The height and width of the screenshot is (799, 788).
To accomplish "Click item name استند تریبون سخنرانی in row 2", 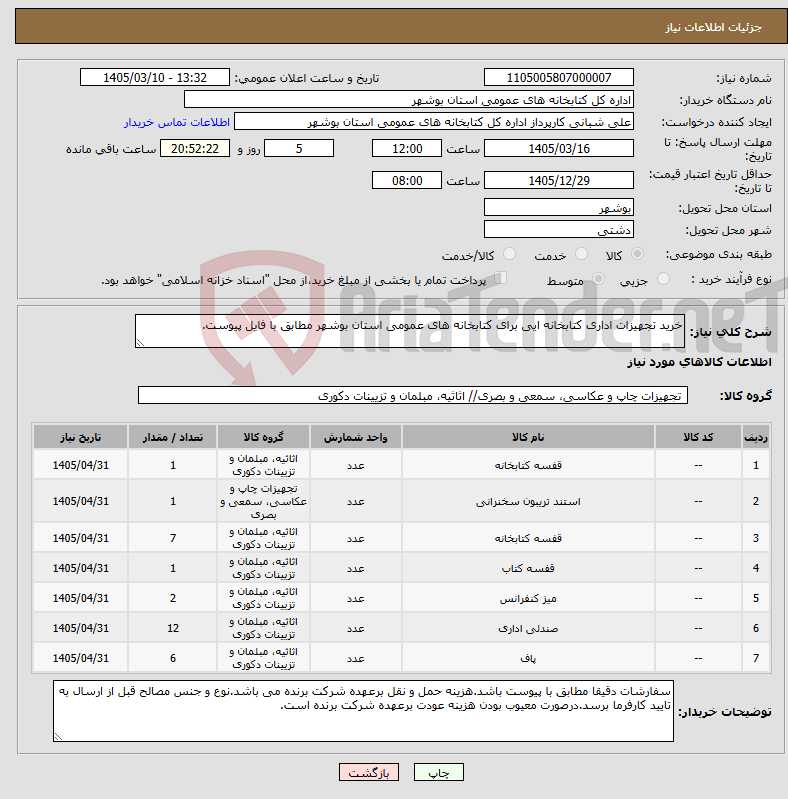I will point(528,502).
